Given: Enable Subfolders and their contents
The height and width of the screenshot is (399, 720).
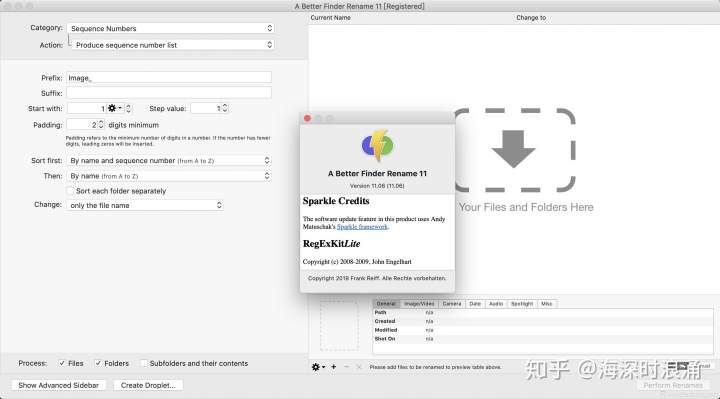Looking at the screenshot, I should click(144, 363).
